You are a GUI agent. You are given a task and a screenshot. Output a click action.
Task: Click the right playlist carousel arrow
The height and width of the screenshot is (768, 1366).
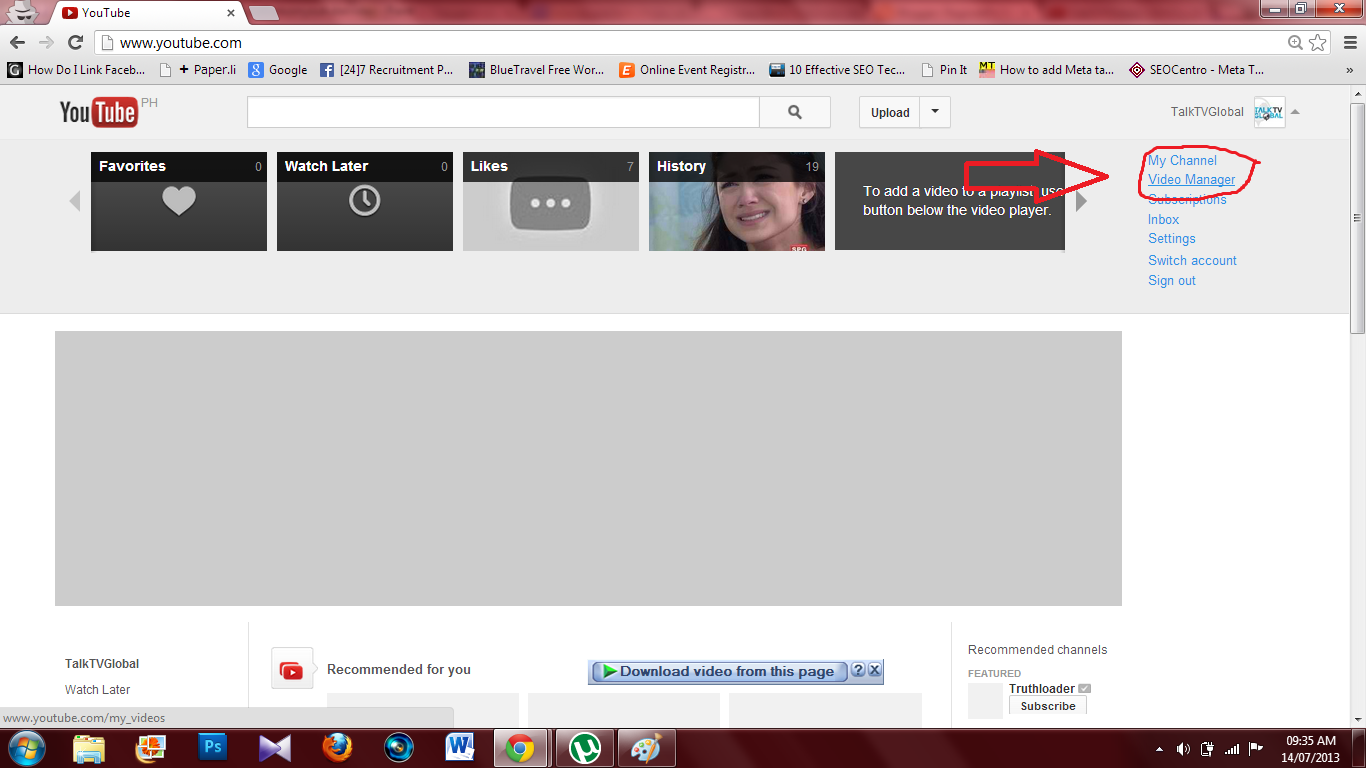[x=1081, y=201]
